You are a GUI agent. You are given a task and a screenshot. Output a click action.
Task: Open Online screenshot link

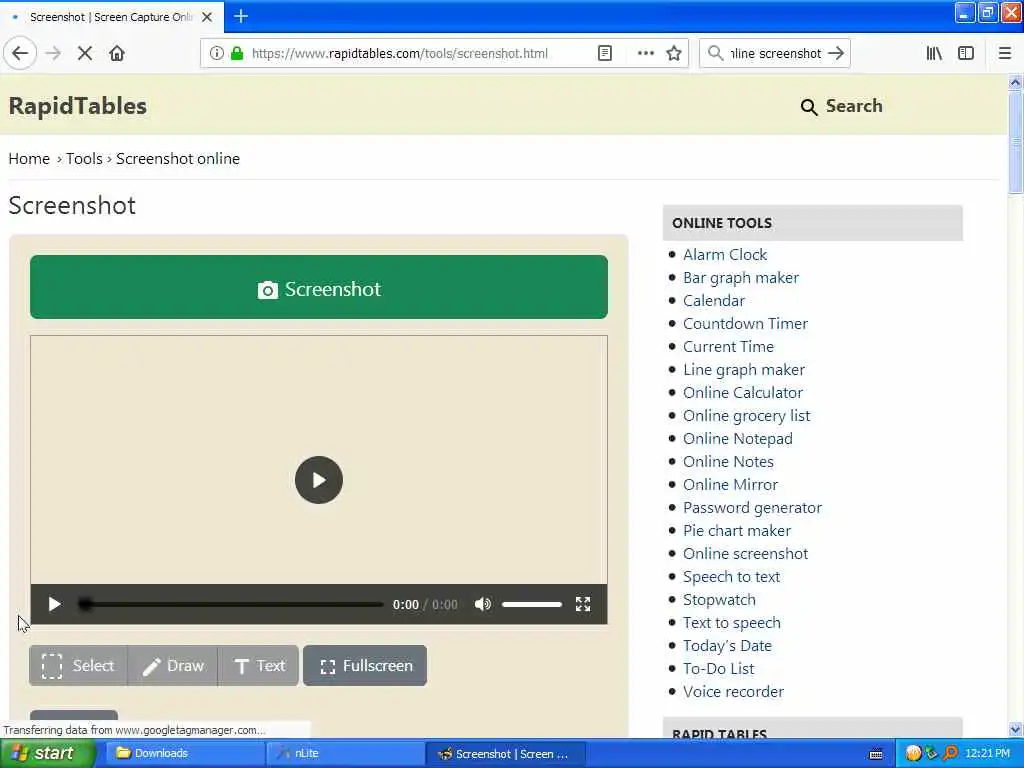click(745, 554)
